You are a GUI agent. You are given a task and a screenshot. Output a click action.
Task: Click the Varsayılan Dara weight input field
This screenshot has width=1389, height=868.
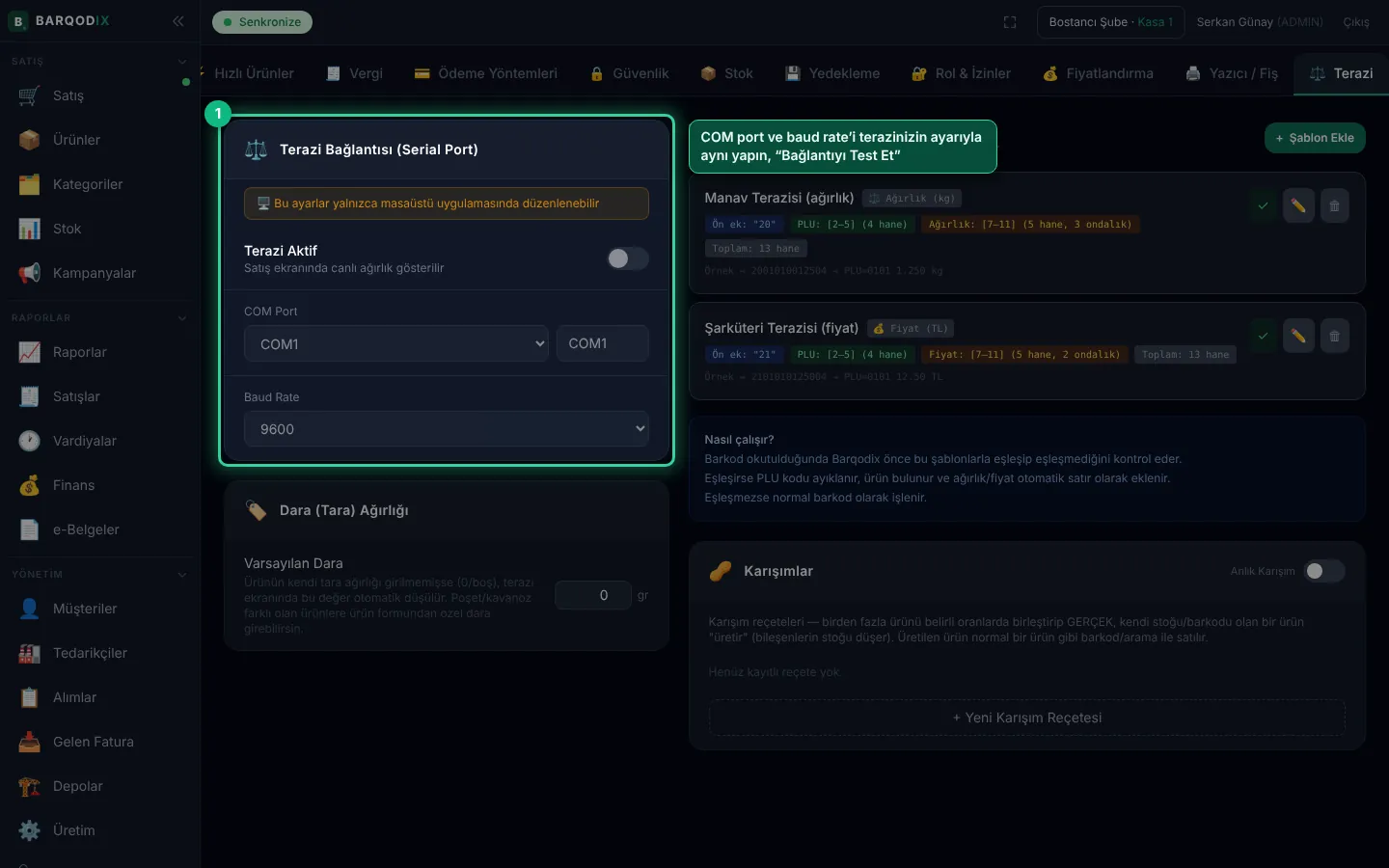pos(593,595)
